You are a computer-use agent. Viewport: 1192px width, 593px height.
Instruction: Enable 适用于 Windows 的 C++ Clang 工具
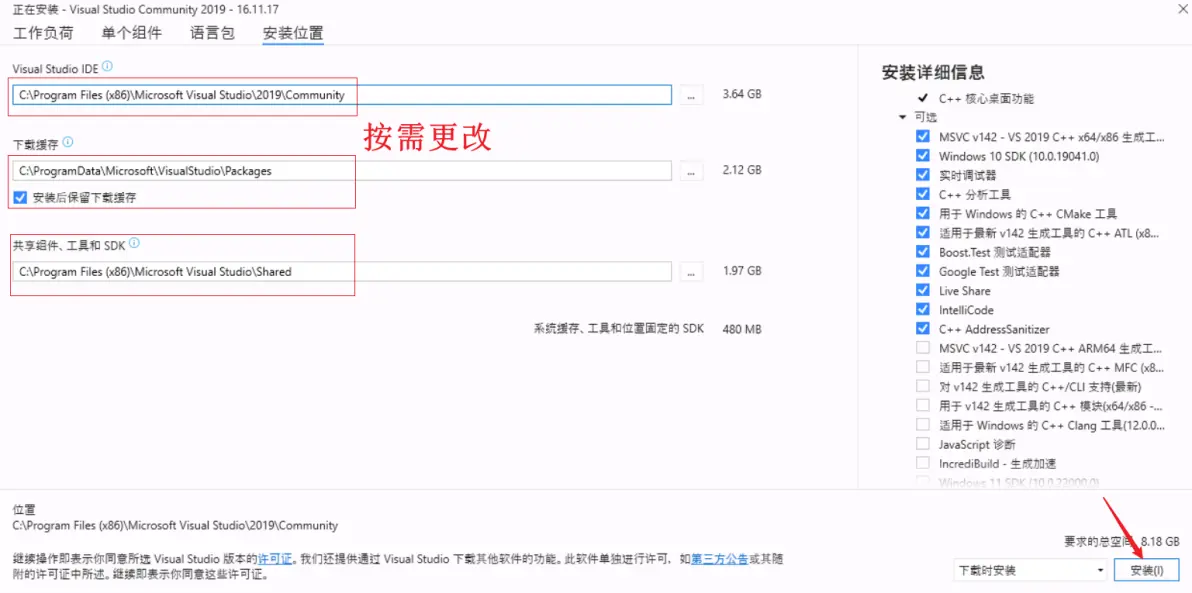click(923, 424)
